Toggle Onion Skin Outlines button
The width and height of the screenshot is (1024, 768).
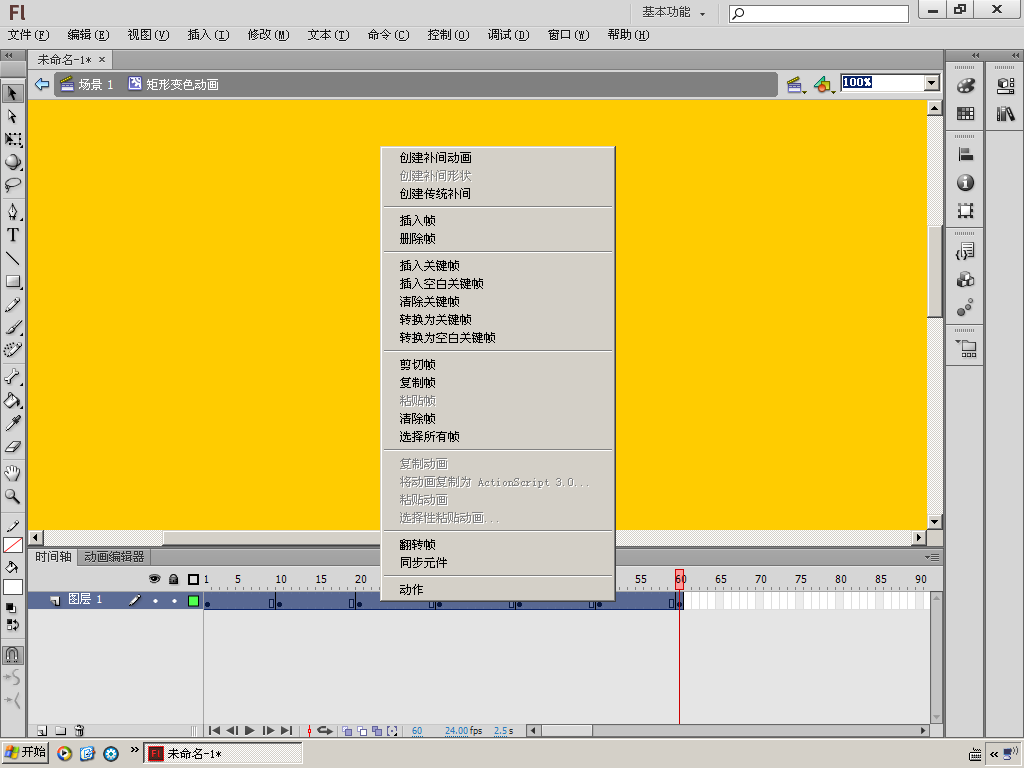(x=362, y=731)
